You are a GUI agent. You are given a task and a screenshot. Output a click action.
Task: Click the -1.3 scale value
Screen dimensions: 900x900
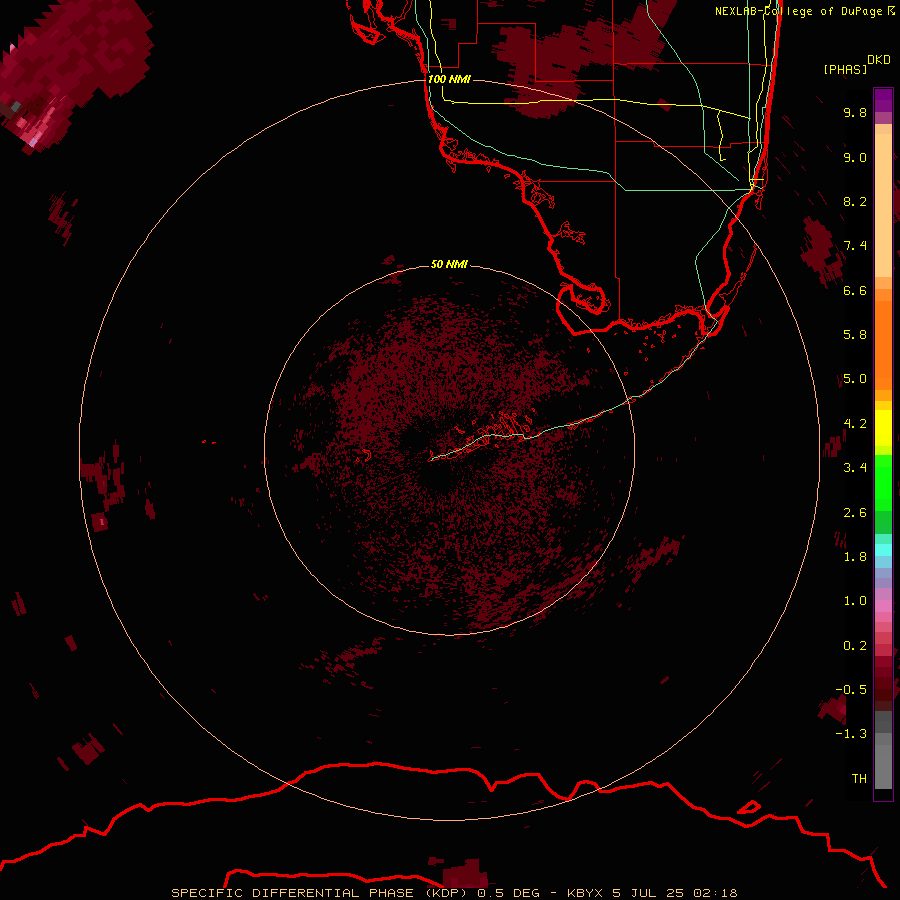[x=851, y=734]
